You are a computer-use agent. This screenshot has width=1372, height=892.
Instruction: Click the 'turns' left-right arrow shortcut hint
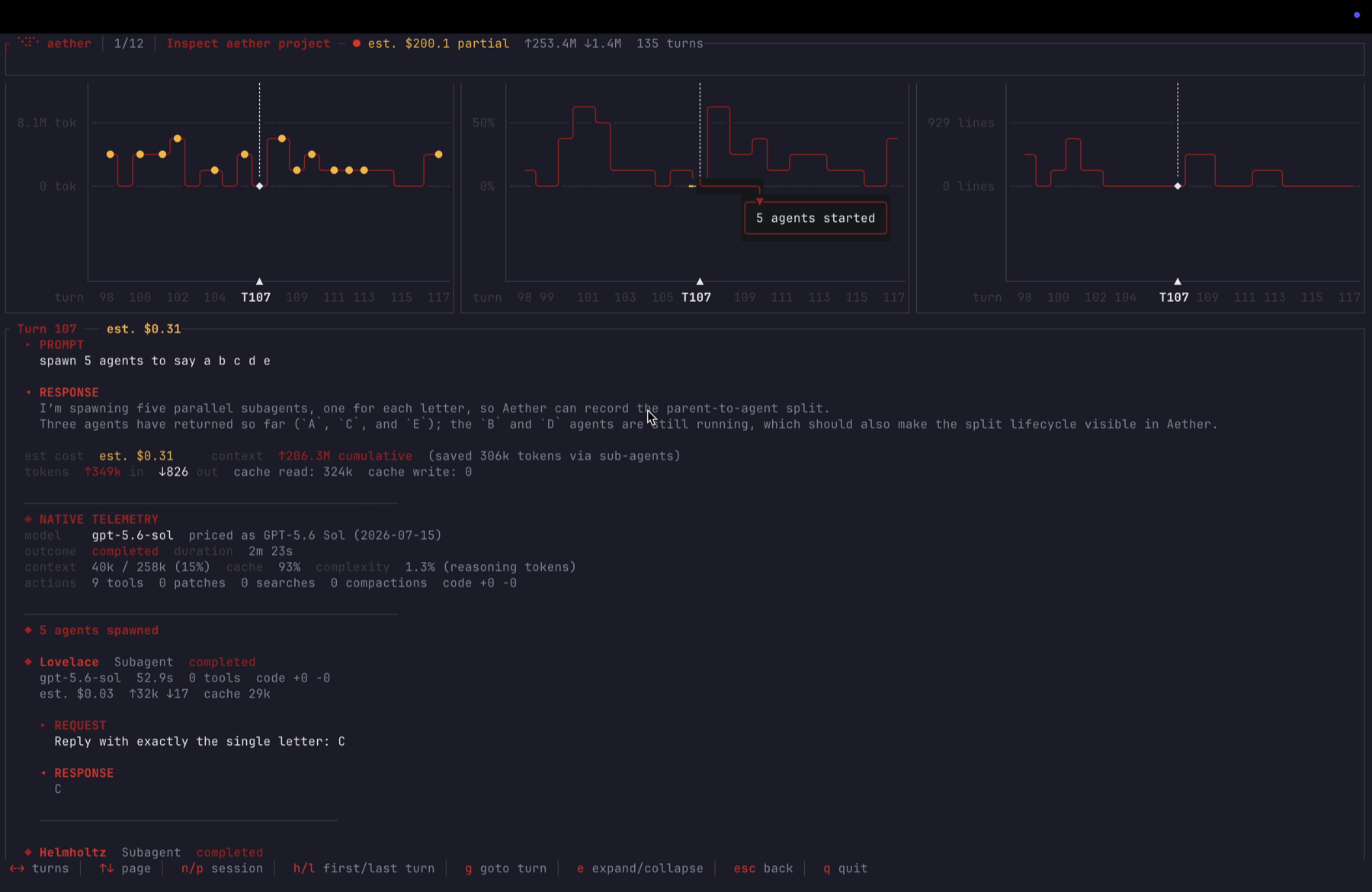(39, 868)
